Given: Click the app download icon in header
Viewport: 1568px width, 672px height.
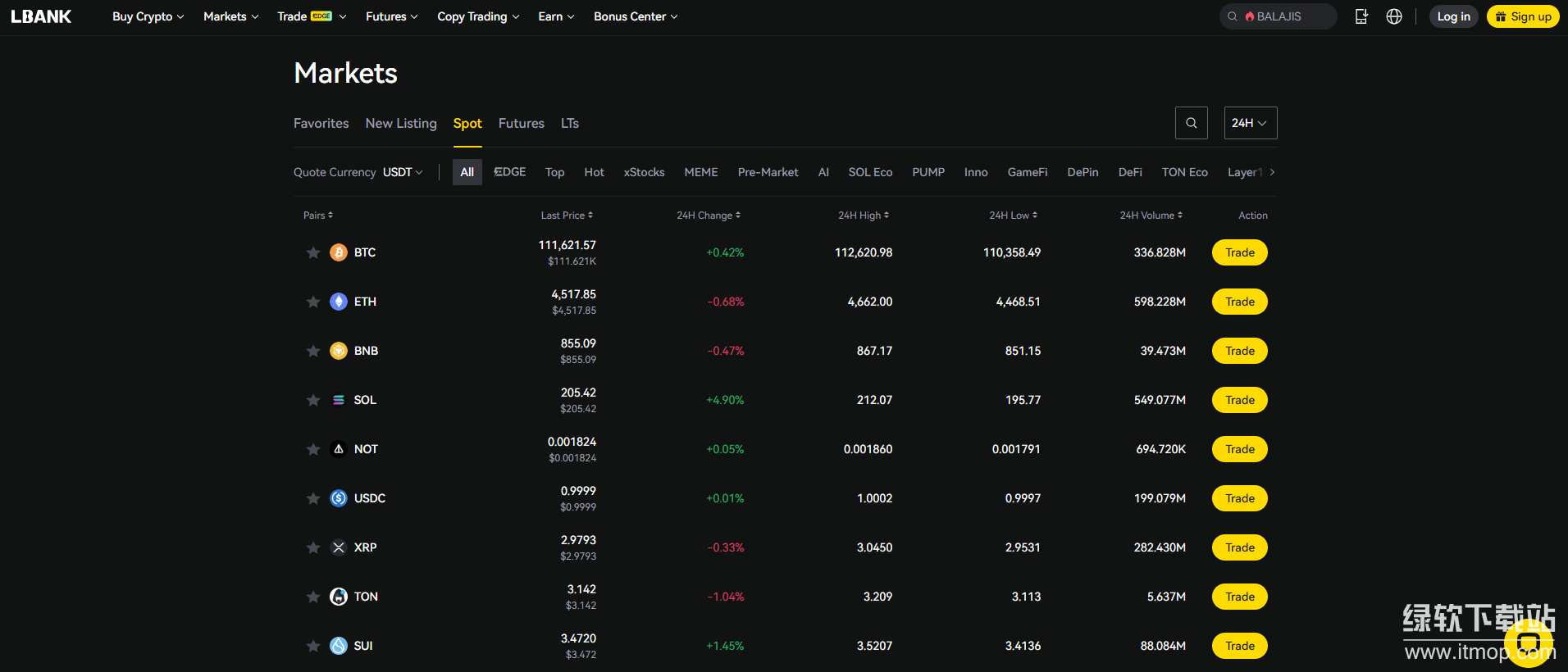Looking at the screenshot, I should tap(1361, 16).
